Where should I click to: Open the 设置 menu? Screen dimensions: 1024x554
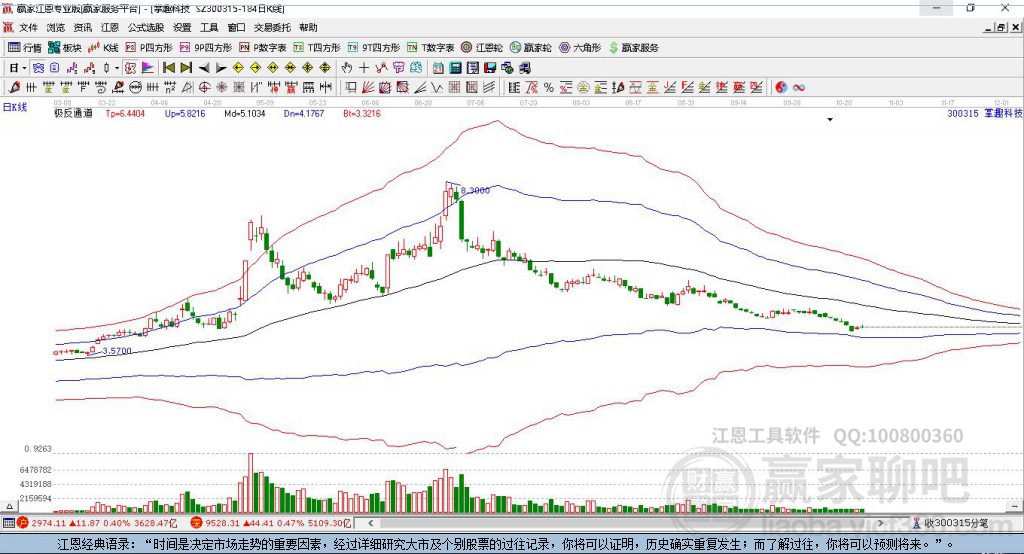click(182, 27)
